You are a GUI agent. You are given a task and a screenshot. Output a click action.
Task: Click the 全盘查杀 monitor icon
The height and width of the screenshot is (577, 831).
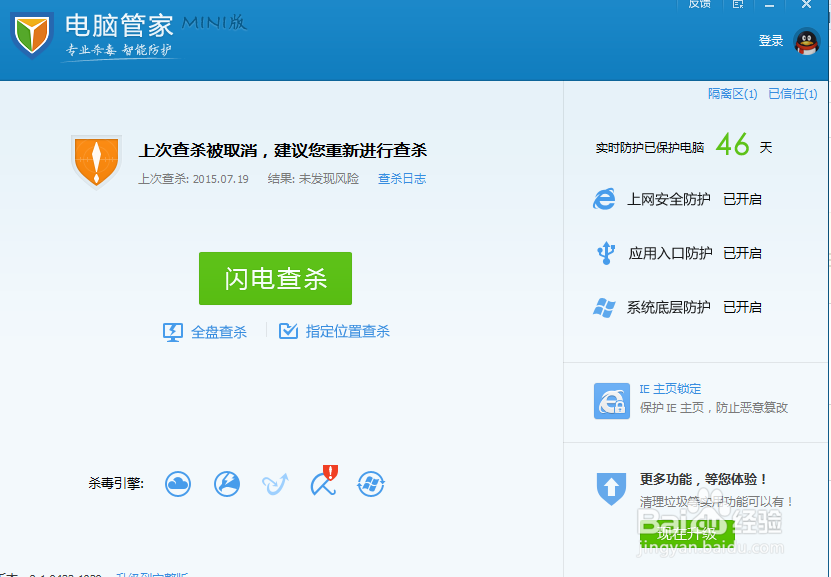tap(173, 332)
